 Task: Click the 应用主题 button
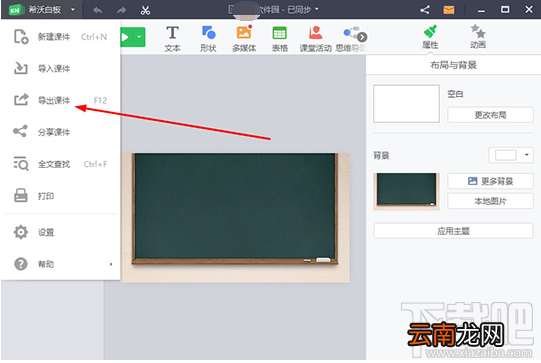pos(453,231)
